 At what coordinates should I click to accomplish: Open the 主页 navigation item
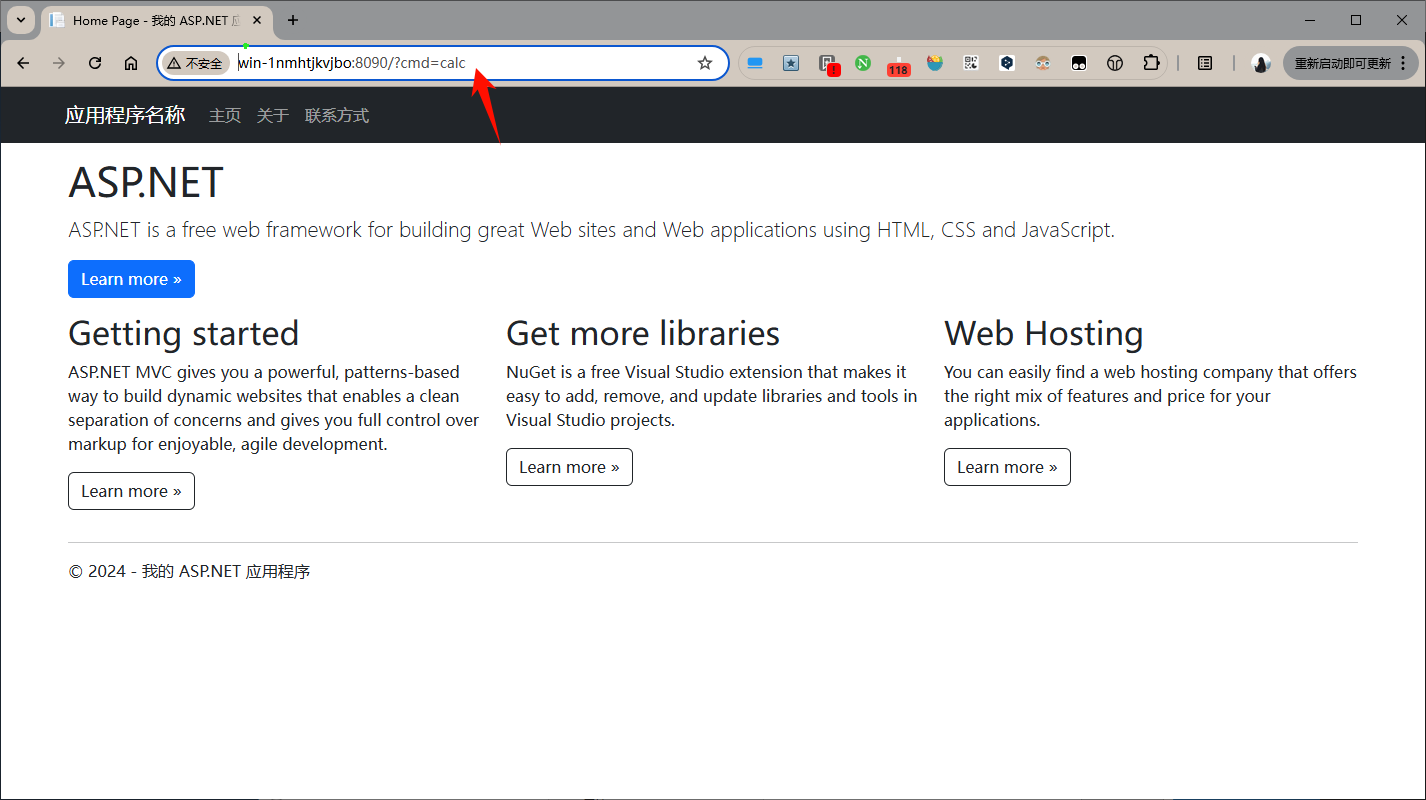point(225,116)
